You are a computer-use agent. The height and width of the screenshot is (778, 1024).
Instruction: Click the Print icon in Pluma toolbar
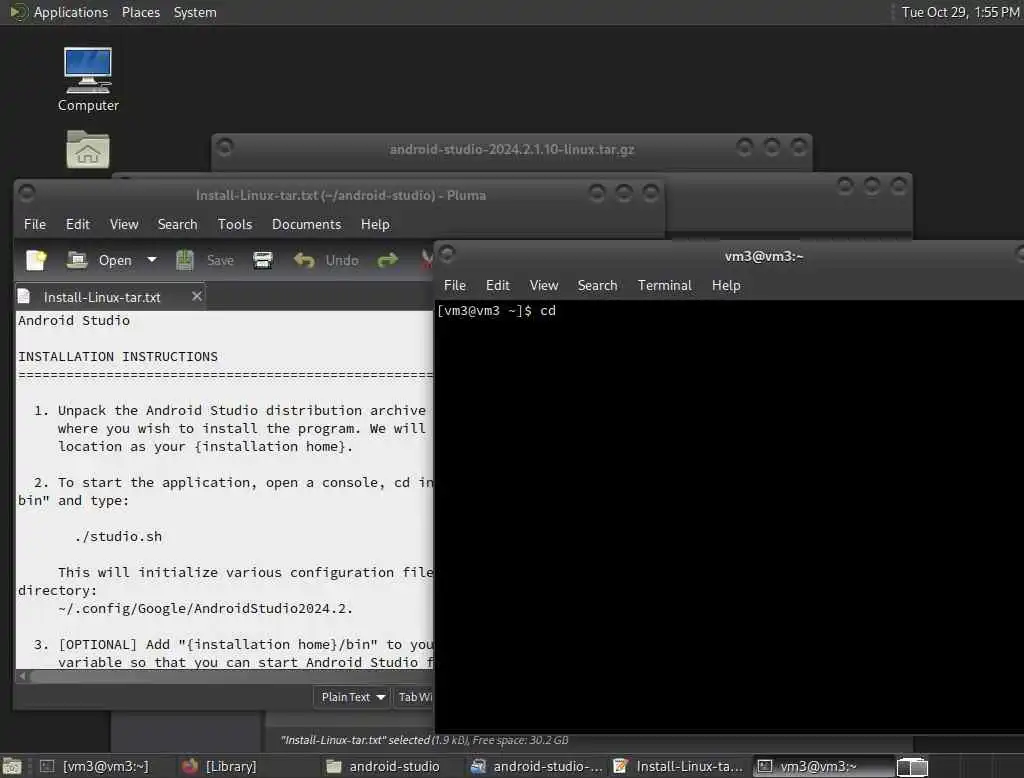pyautogui.click(x=263, y=260)
